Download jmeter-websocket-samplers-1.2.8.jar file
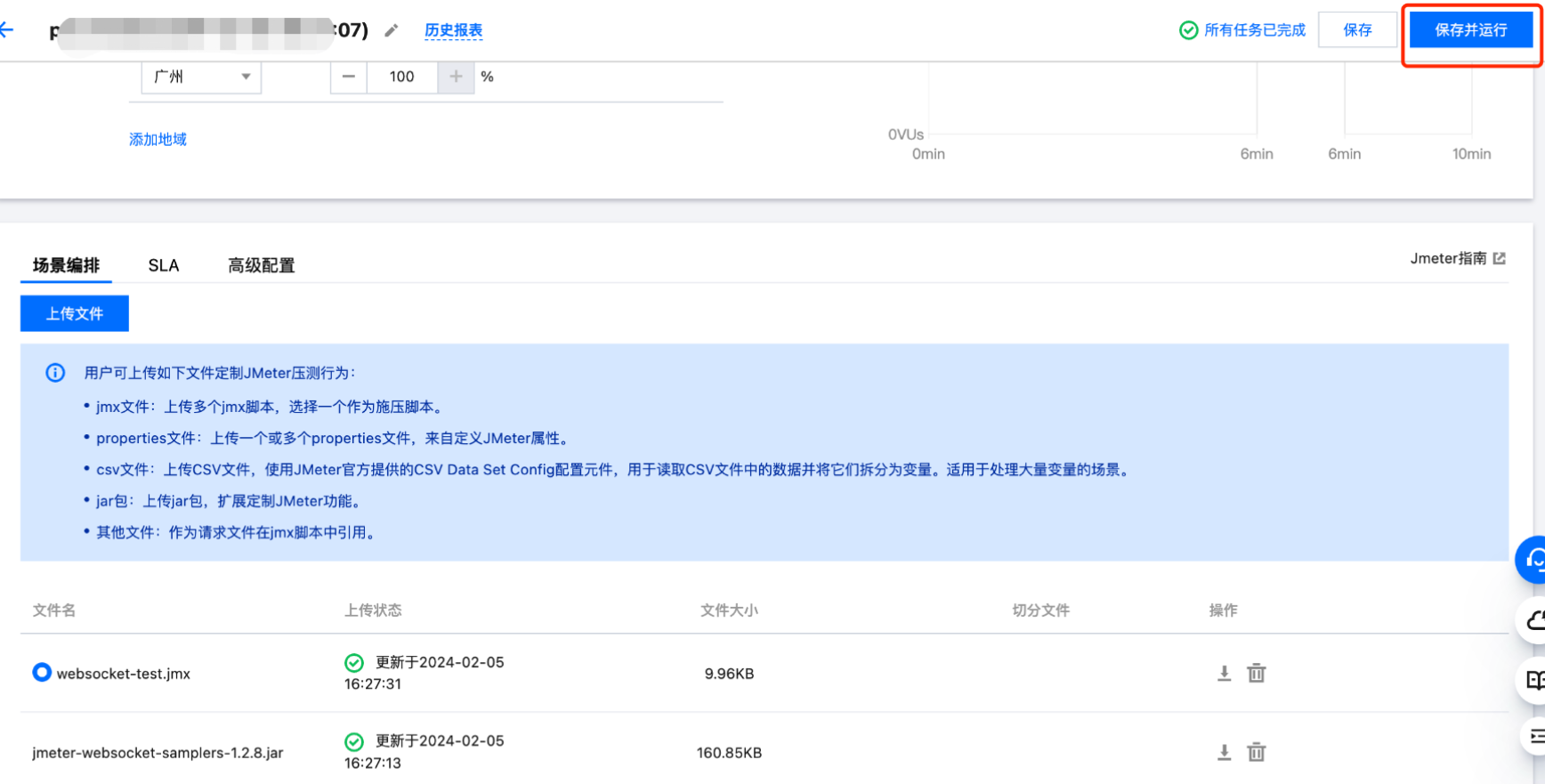 1224,753
